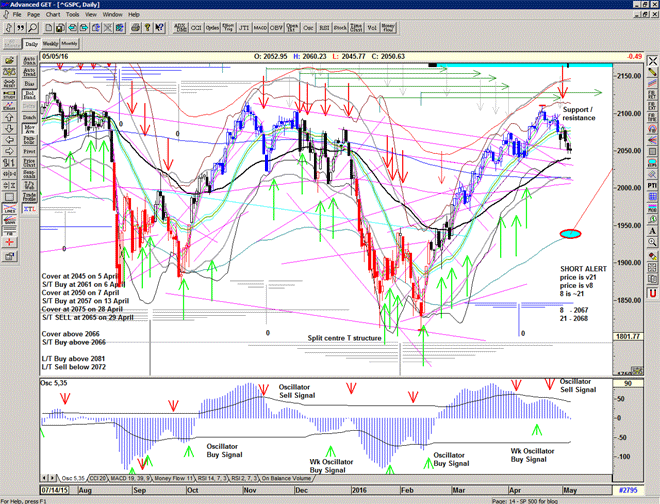Screen dimensions: 660x504
Task: Switch to the Monthly timeframe
Action: click(x=70, y=45)
